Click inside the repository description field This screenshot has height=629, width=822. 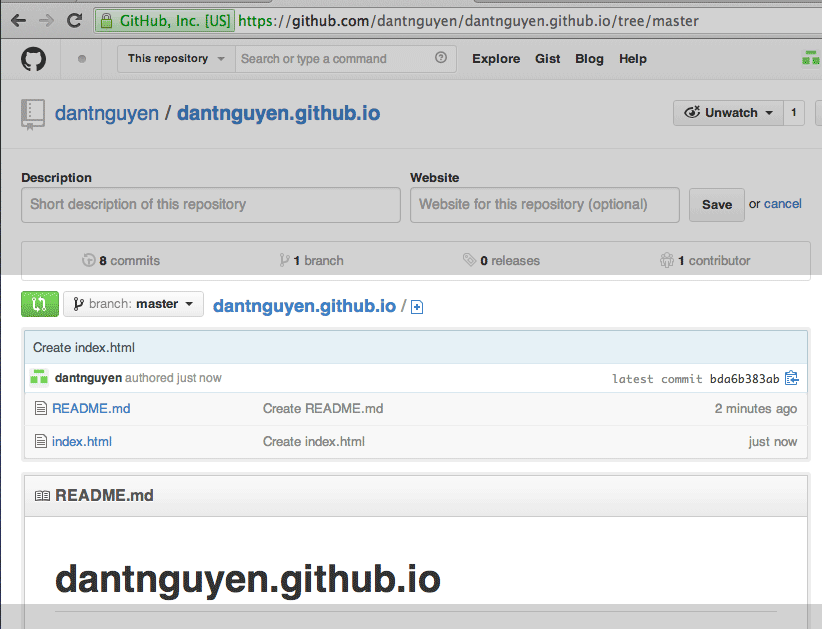[210, 205]
